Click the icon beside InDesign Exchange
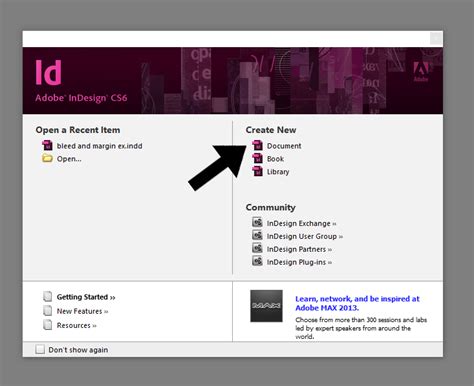Viewport: 474px width, 386px height. 257,222
